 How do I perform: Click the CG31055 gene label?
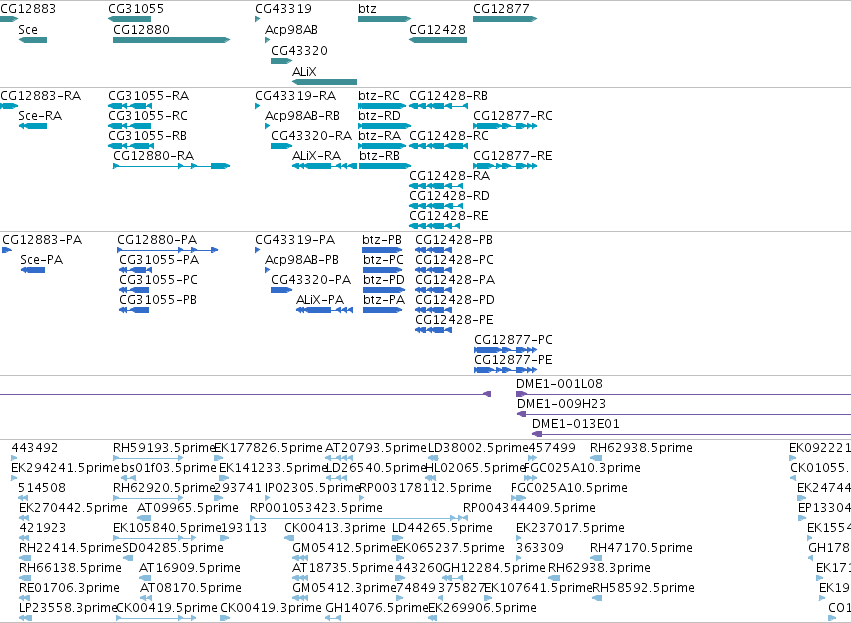pyautogui.click(x=136, y=9)
